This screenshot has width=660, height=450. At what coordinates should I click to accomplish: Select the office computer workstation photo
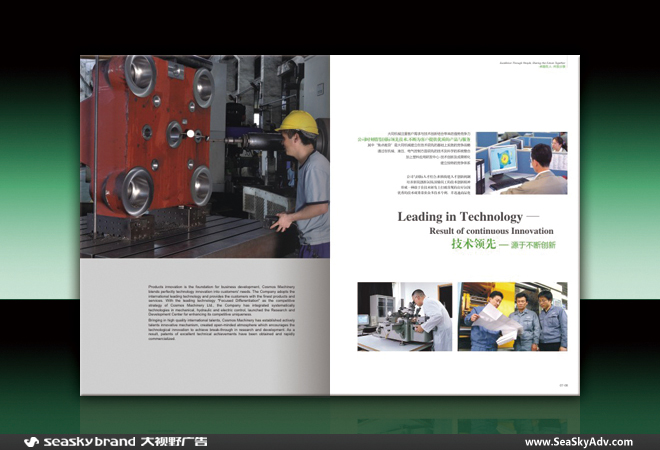coord(521,162)
